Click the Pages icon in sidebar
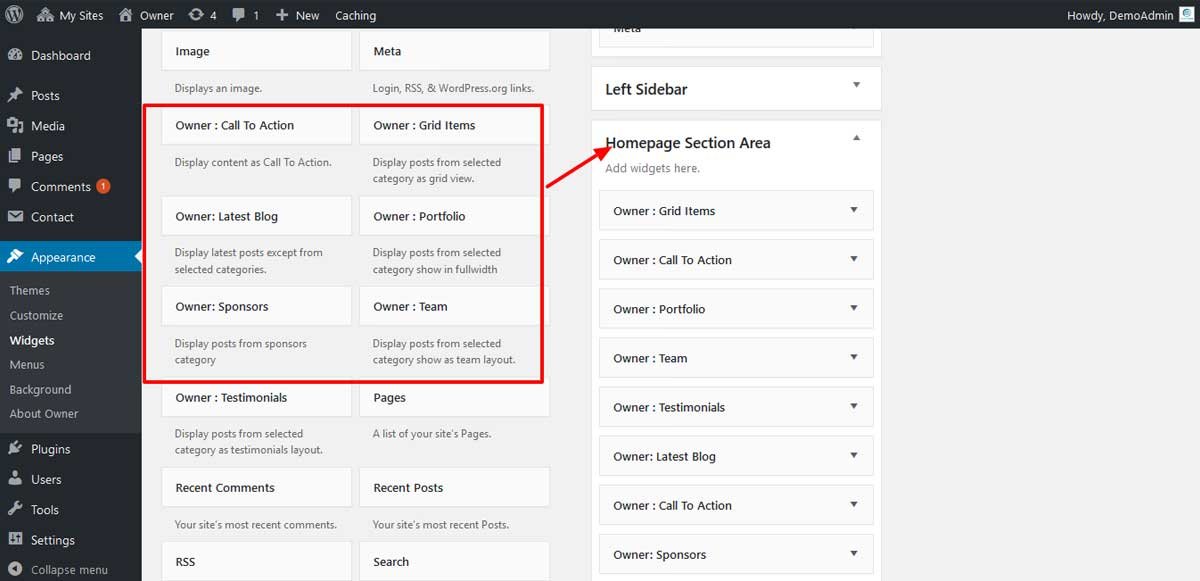This screenshot has width=1200, height=581. click(15, 156)
